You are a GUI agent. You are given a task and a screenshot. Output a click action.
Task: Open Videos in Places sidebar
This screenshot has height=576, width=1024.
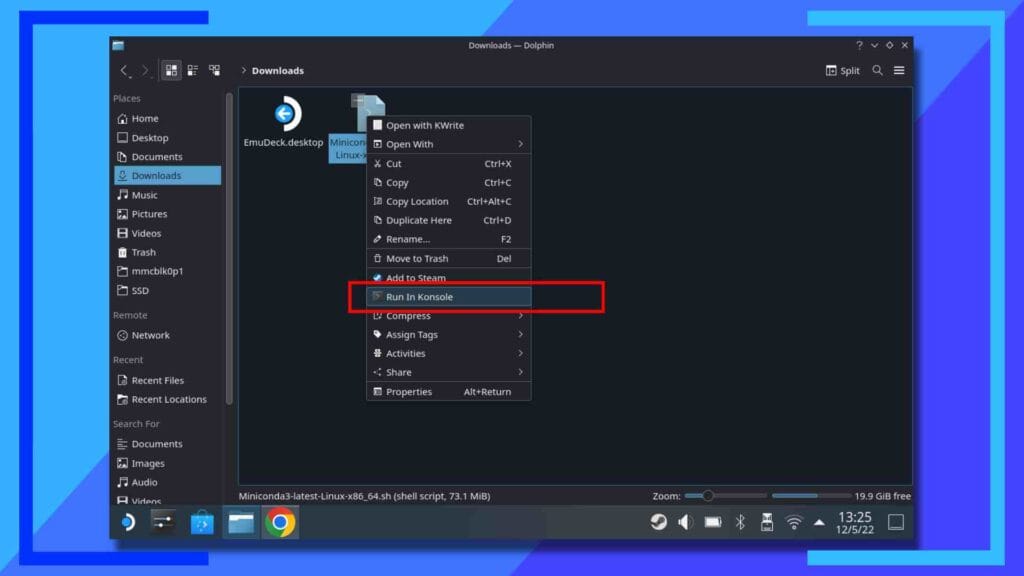tap(168, 233)
